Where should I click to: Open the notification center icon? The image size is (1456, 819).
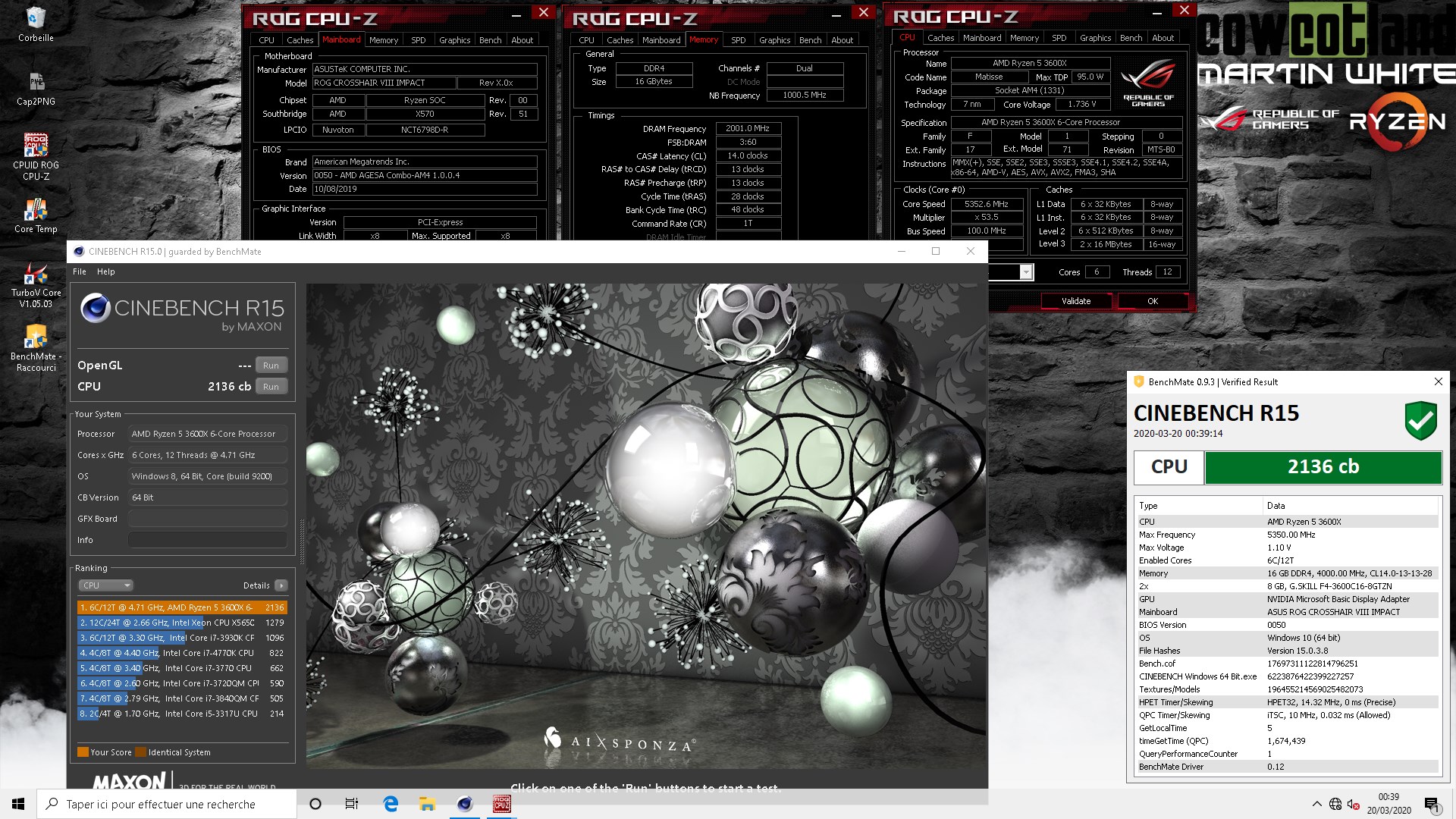coord(1431,805)
